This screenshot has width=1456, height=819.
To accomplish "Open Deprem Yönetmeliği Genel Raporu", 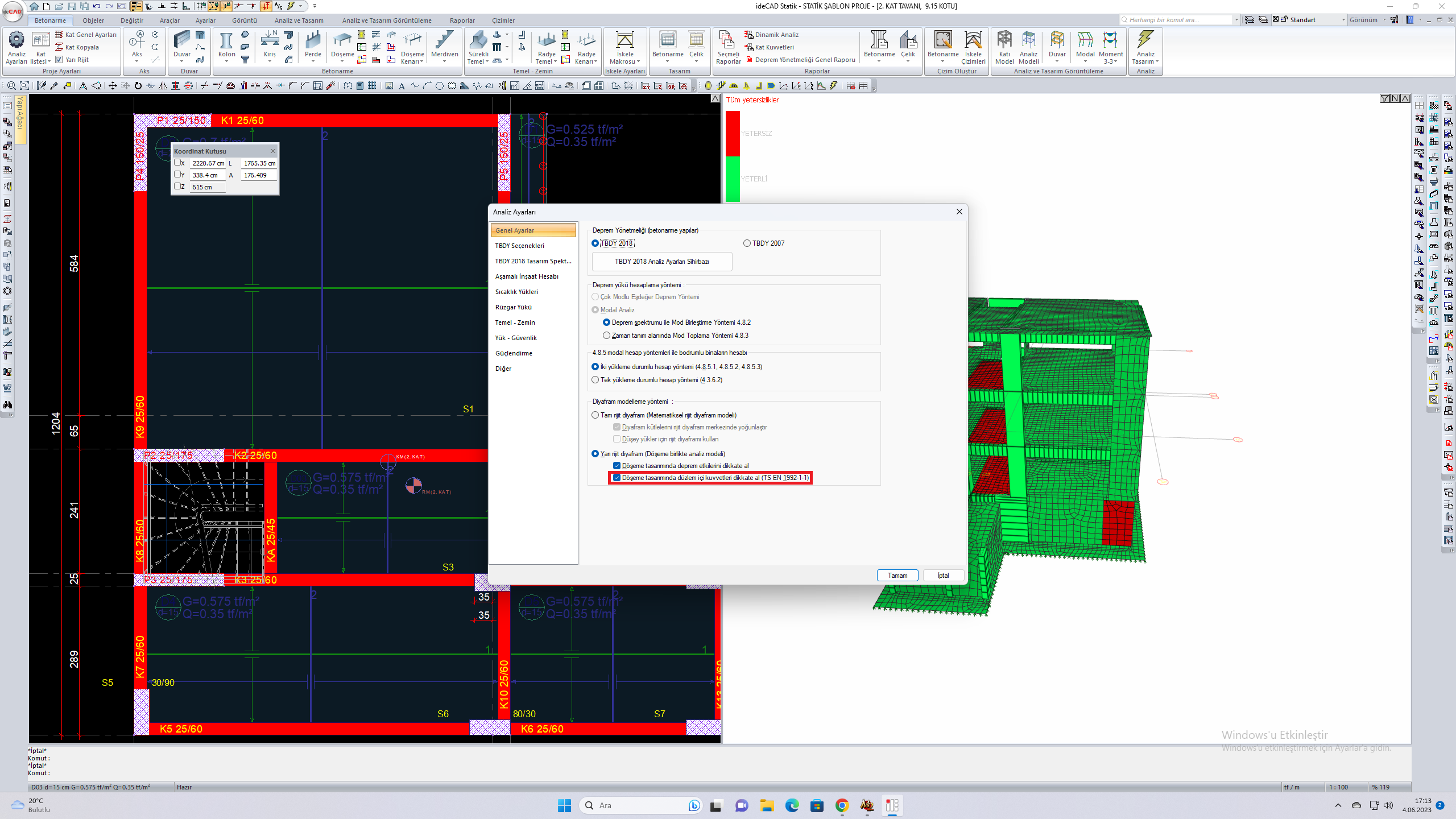I will pos(800,60).
